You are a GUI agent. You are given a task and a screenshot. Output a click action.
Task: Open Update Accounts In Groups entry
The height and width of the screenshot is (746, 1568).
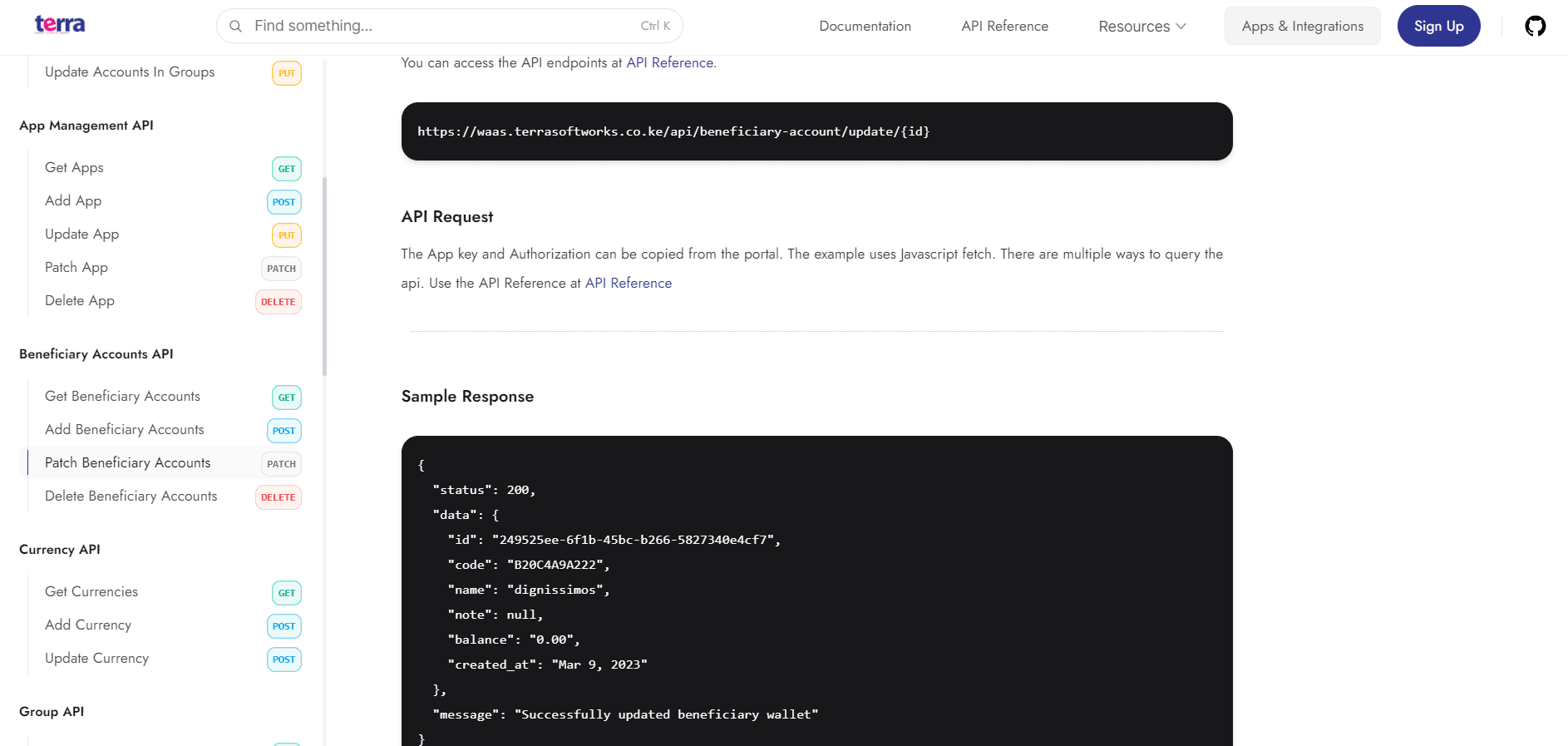tap(130, 72)
